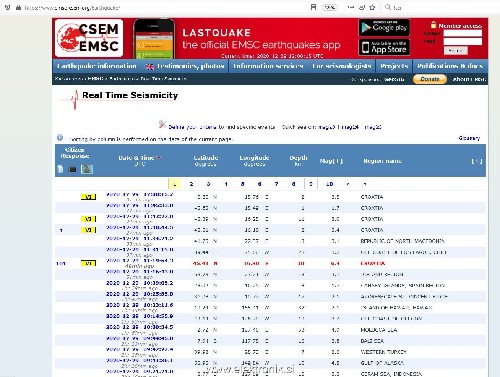Screen dimensions: 500x377
Task: Click the single next-page arrow
Action: click(348, 184)
